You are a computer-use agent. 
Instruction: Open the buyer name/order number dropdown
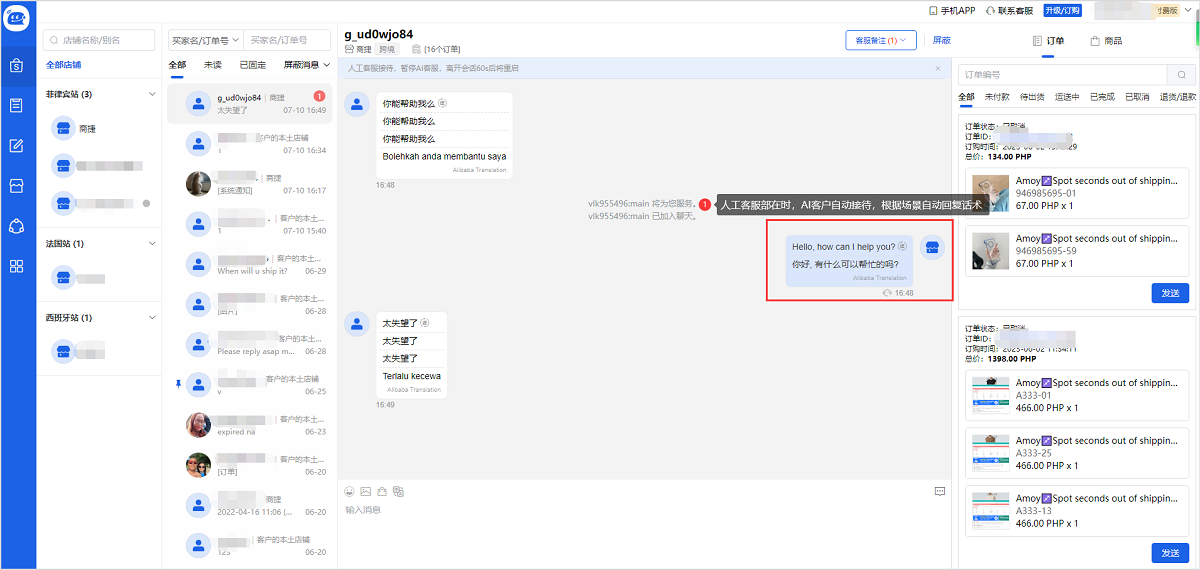206,40
